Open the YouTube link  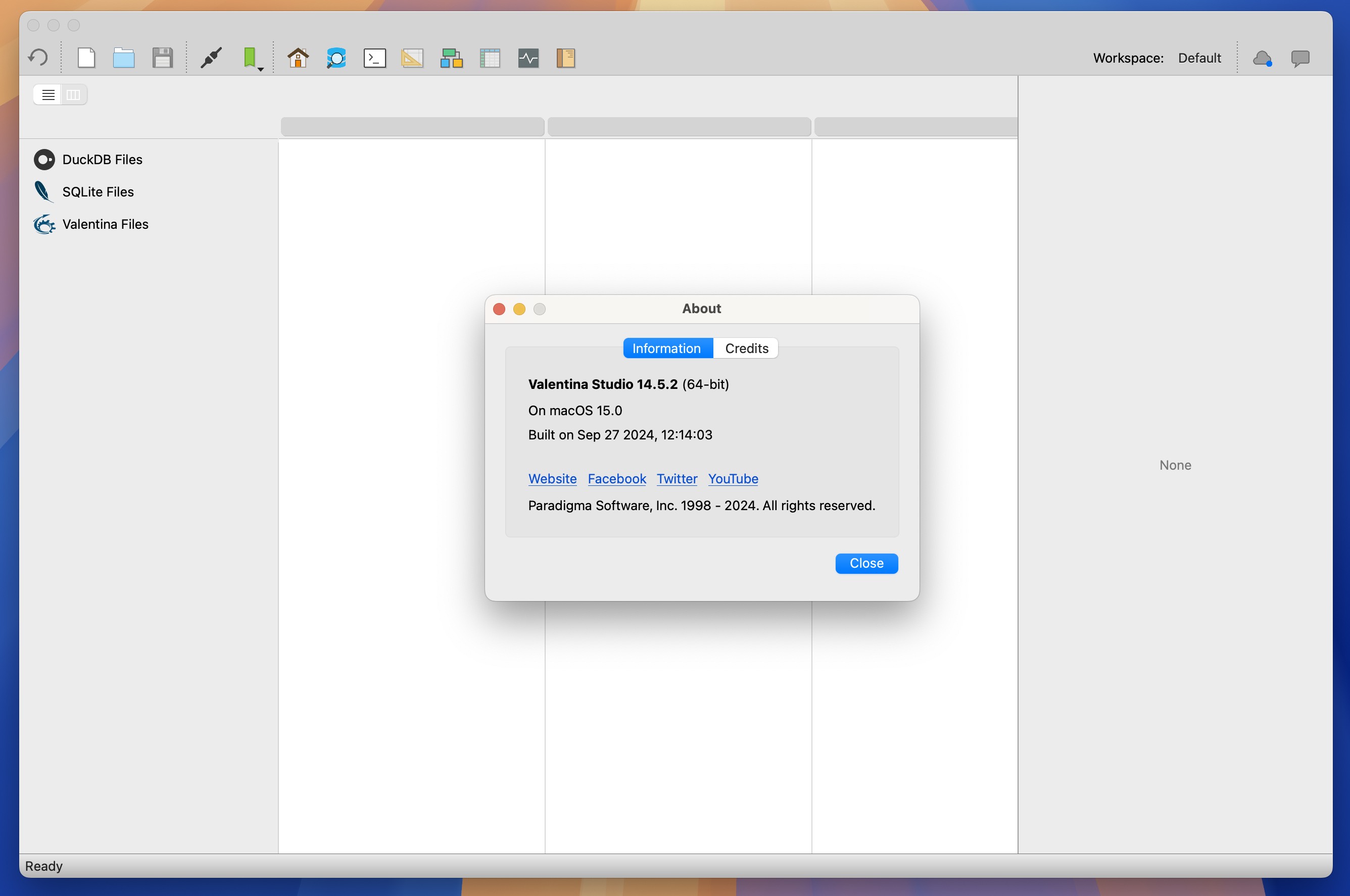click(x=733, y=478)
